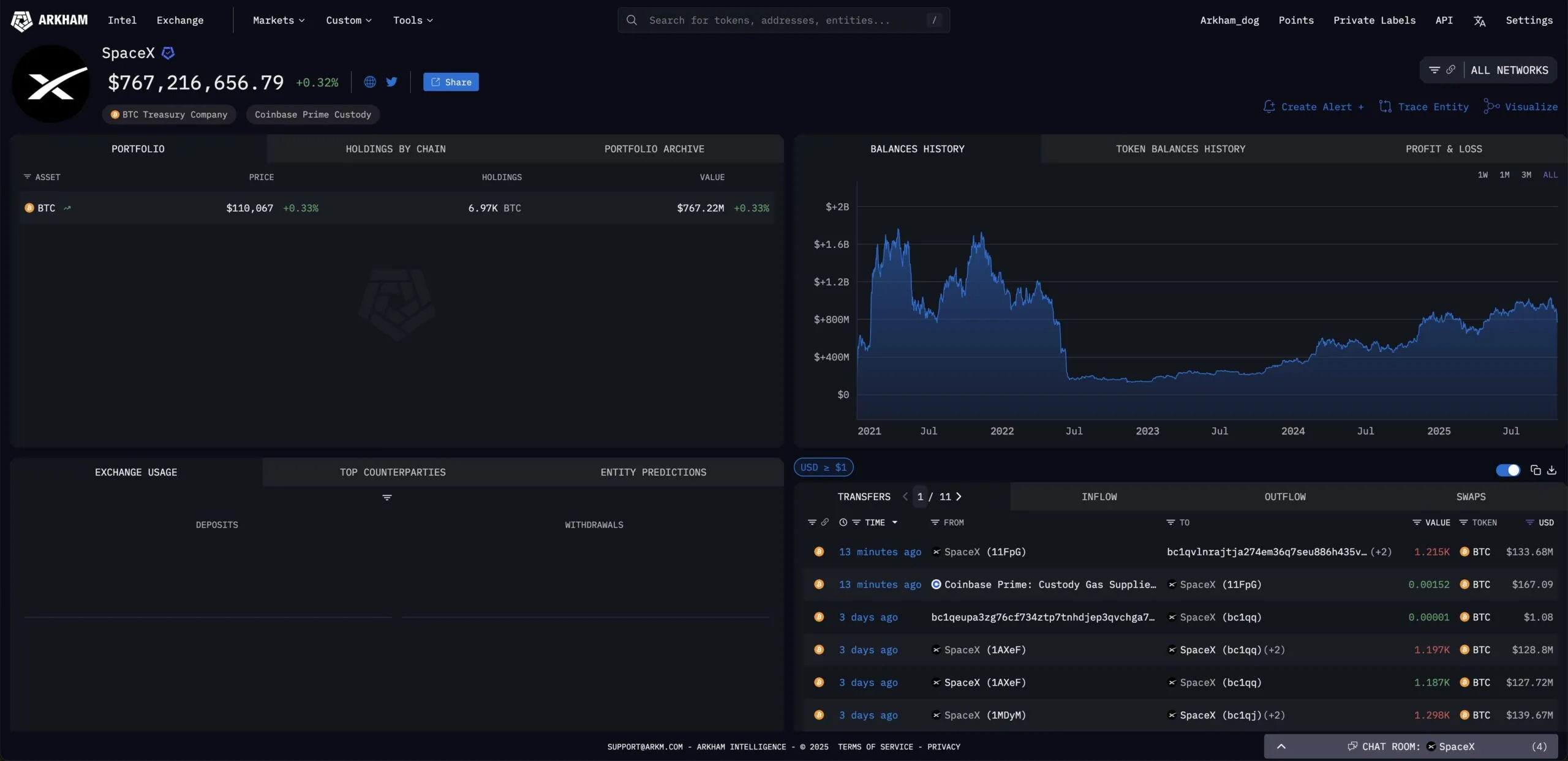Image resolution: width=1568 pixels, height=761 pixels.
Task: Go to next transfers page arrow
Action: [x=959, y=497]
